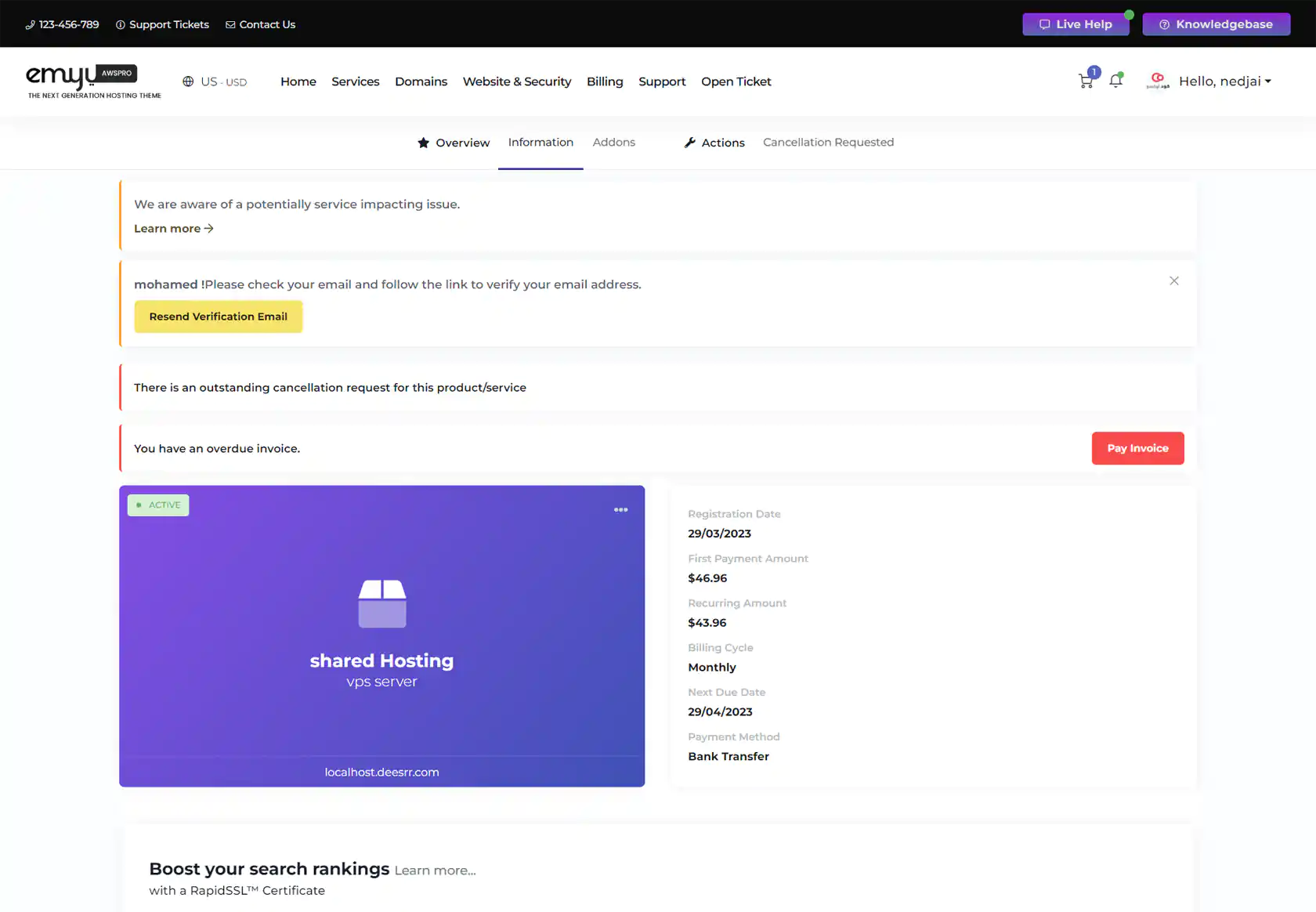This screenshot has width=1316, height=912.
Task: Click Resend Verification Email button
Action: 219,317
